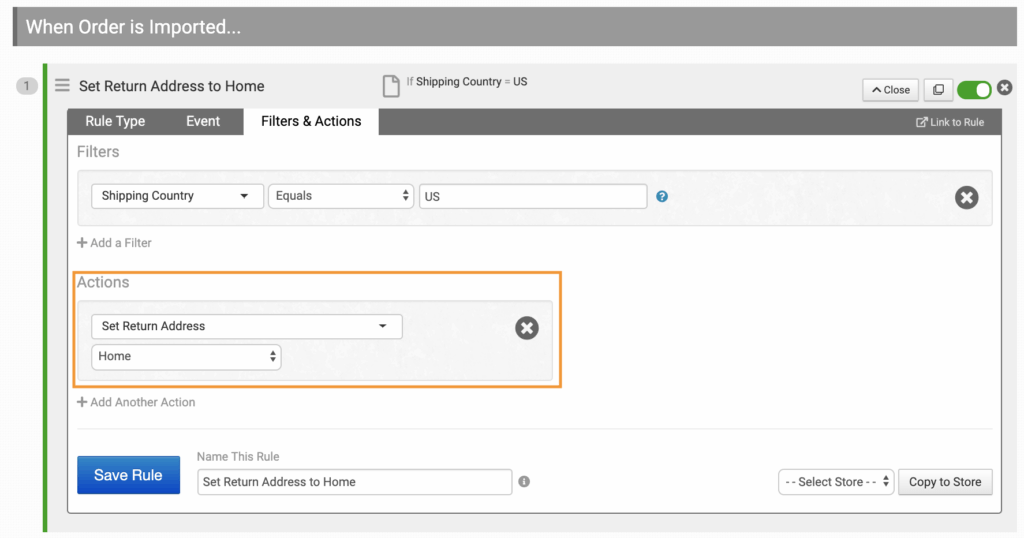The height and width of the screenshot is (538, 1024).
Task: Open the Home return address dropdown
Action: pos(186,357)
